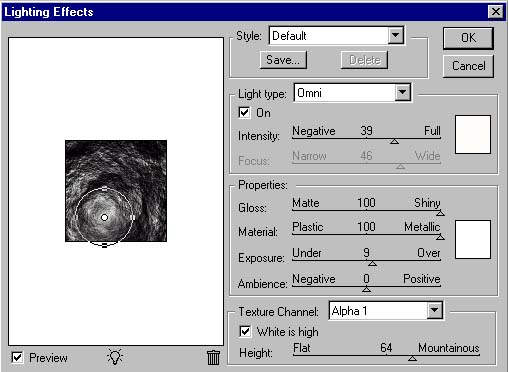The image size is (508, 372).
Task: Open the Texture Channel dropdown
Action: click(x=434, y=310)
